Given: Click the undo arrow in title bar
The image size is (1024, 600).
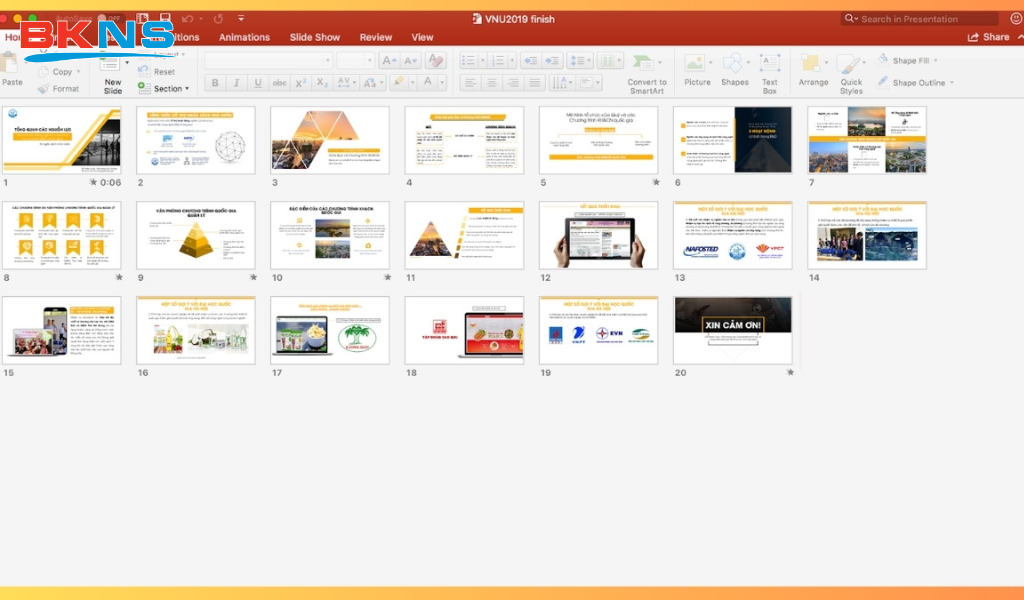Looking at the screenshot, I should [187, 19].
